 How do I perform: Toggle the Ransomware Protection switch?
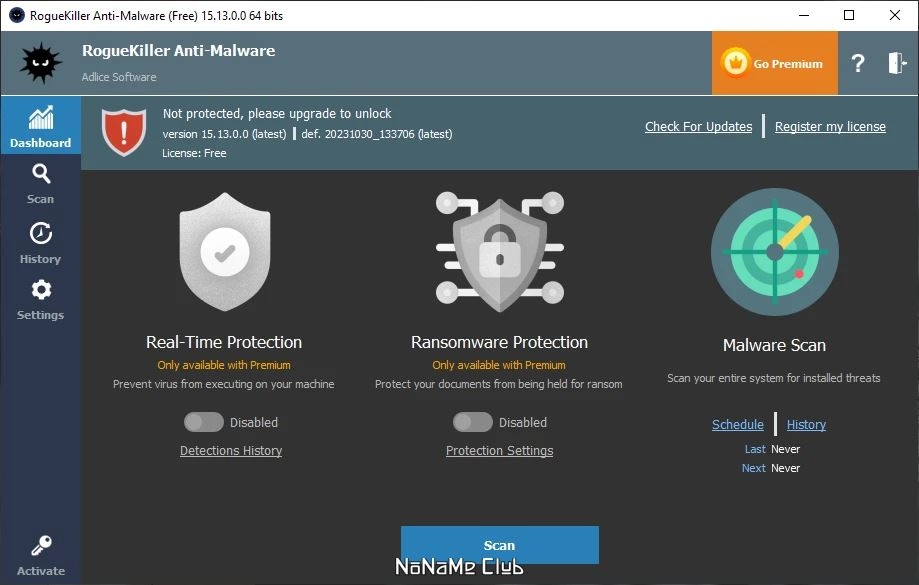[472, 422]
